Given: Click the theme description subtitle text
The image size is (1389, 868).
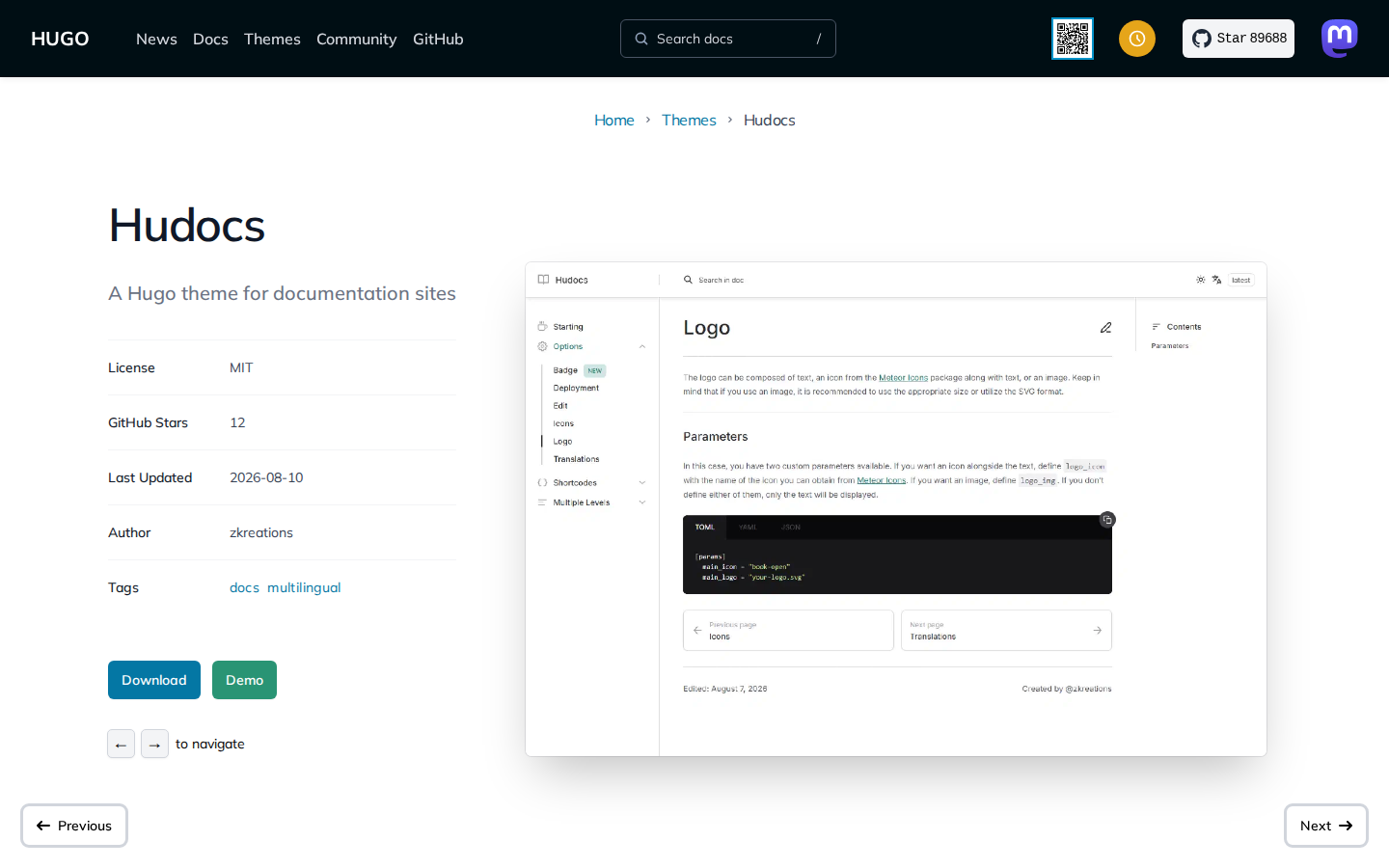Looking at the screenshot, I should tap(282, 293).
